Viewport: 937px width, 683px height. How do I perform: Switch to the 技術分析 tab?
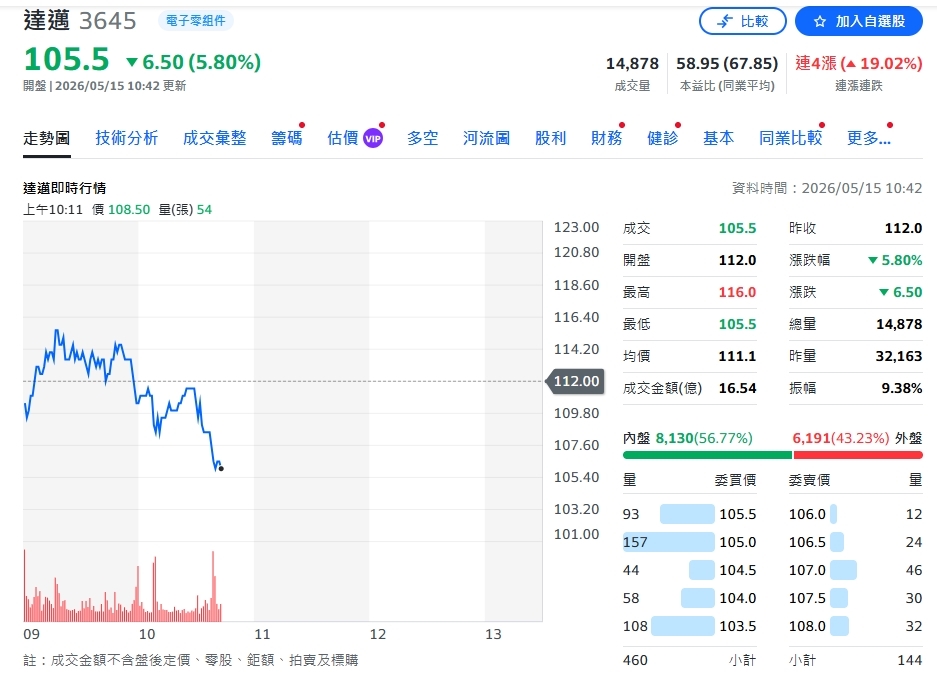(127, 138)
